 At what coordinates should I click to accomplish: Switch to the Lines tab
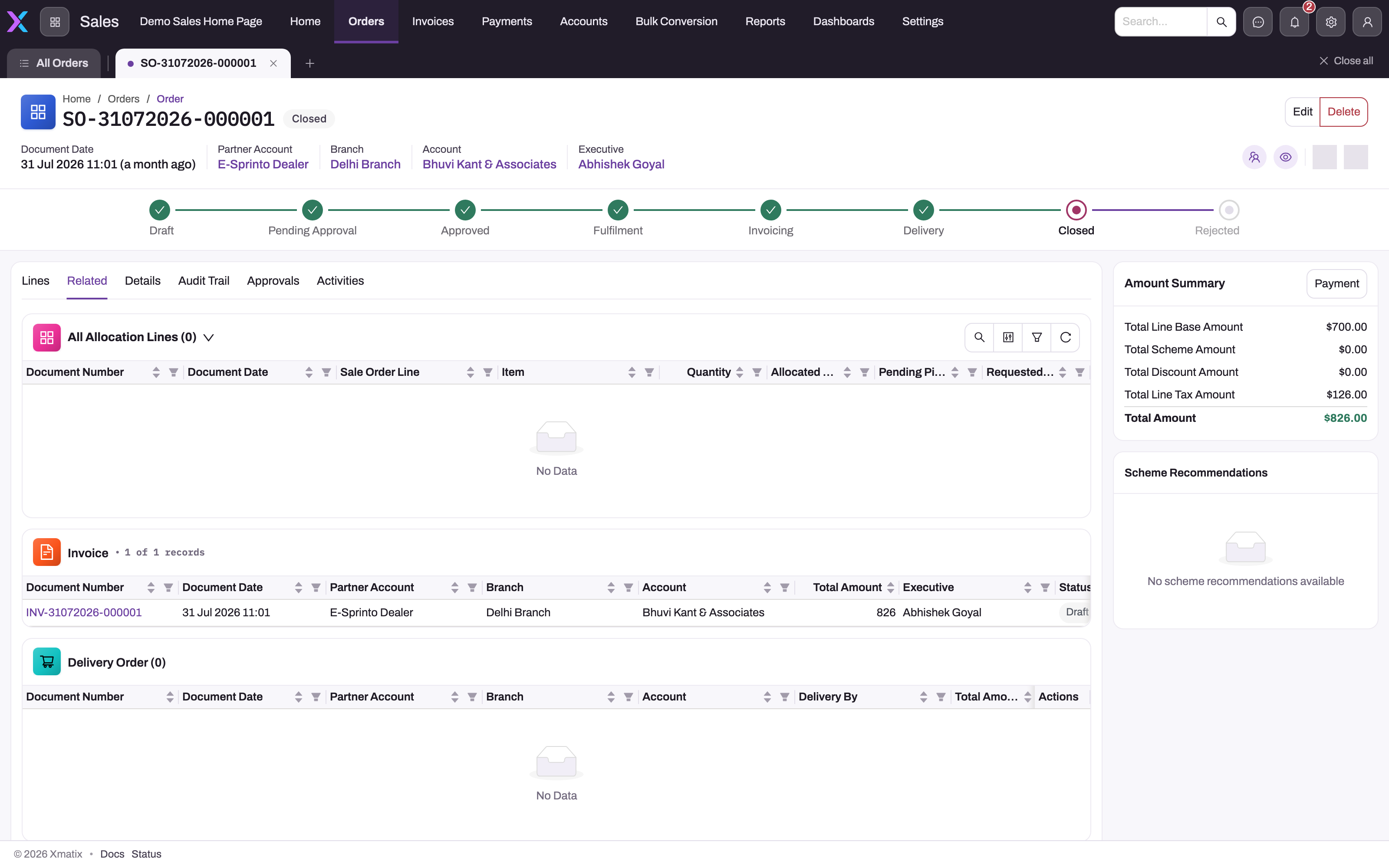36,281
